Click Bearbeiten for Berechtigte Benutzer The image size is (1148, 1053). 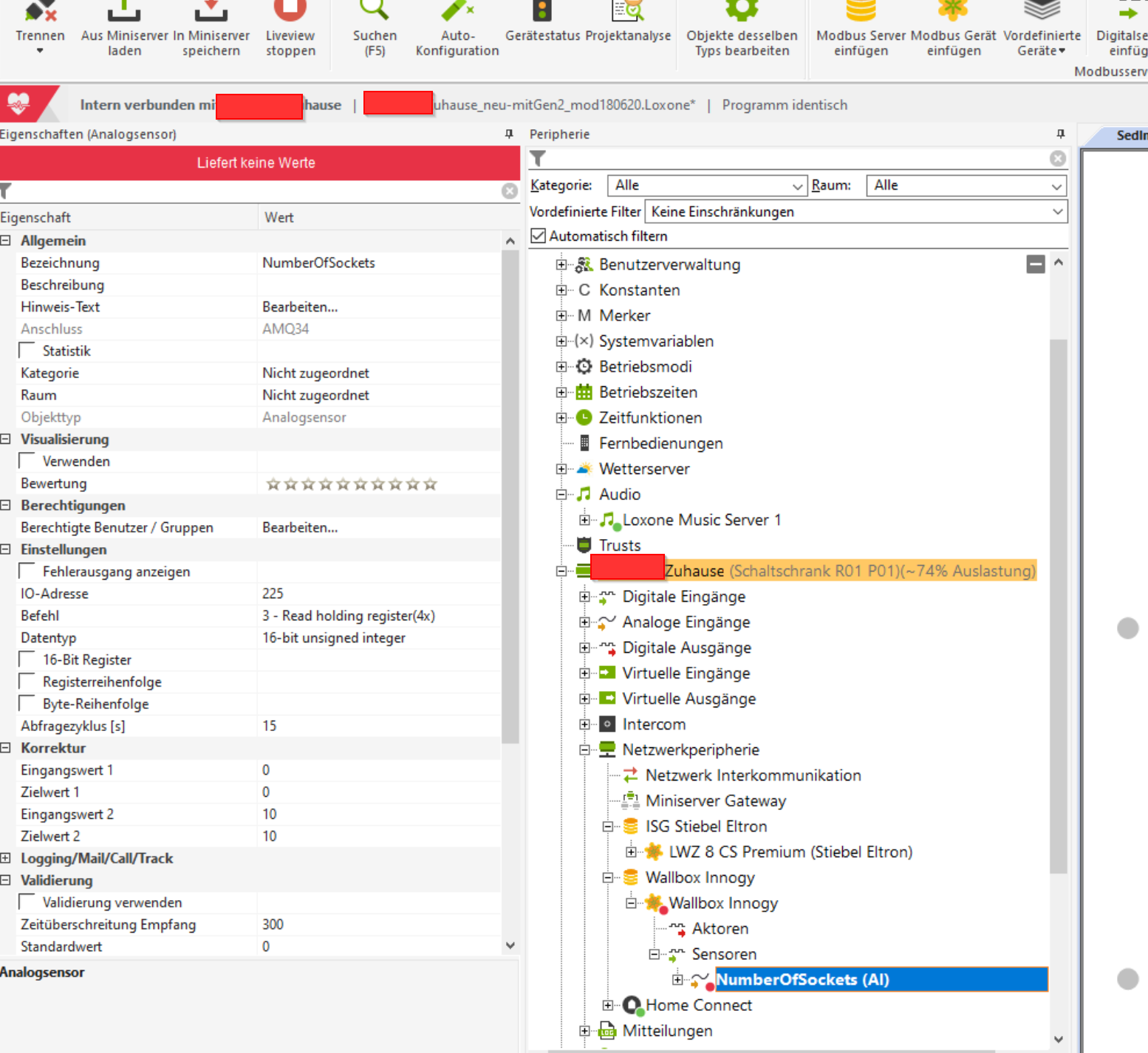[x=300, y=528]
